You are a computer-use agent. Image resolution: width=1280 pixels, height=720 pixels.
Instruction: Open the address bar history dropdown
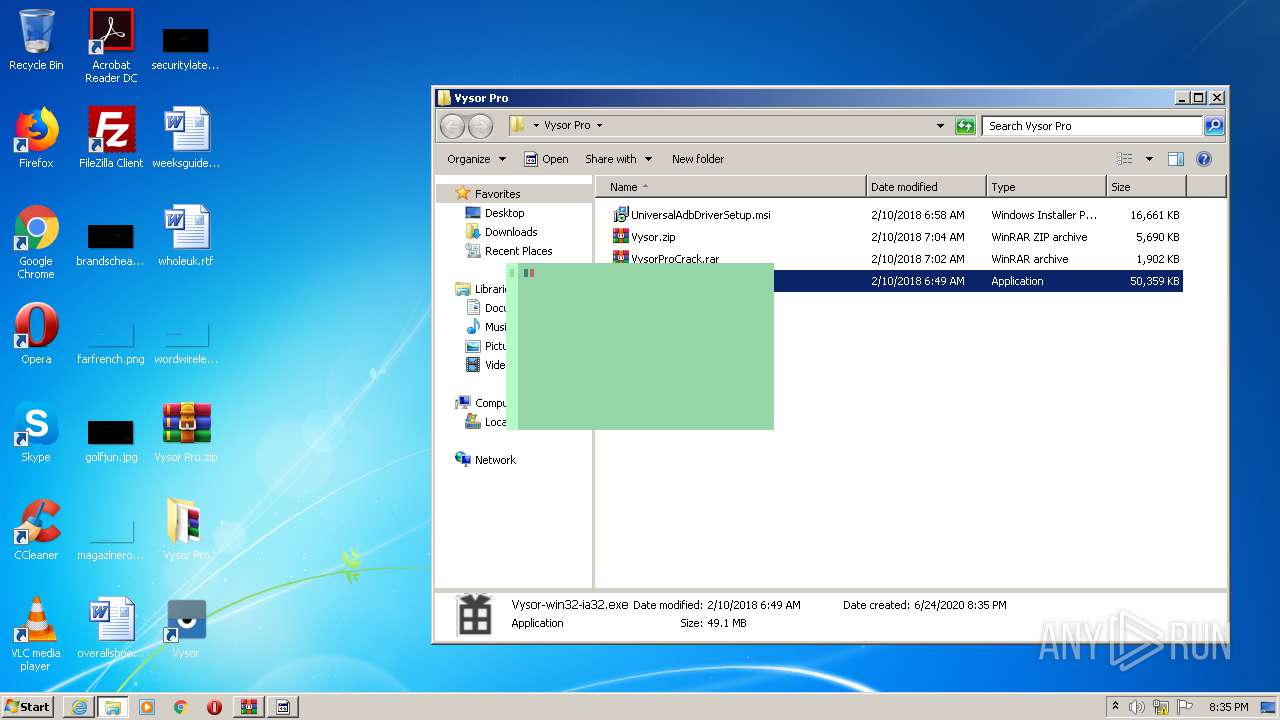[940, 126]
